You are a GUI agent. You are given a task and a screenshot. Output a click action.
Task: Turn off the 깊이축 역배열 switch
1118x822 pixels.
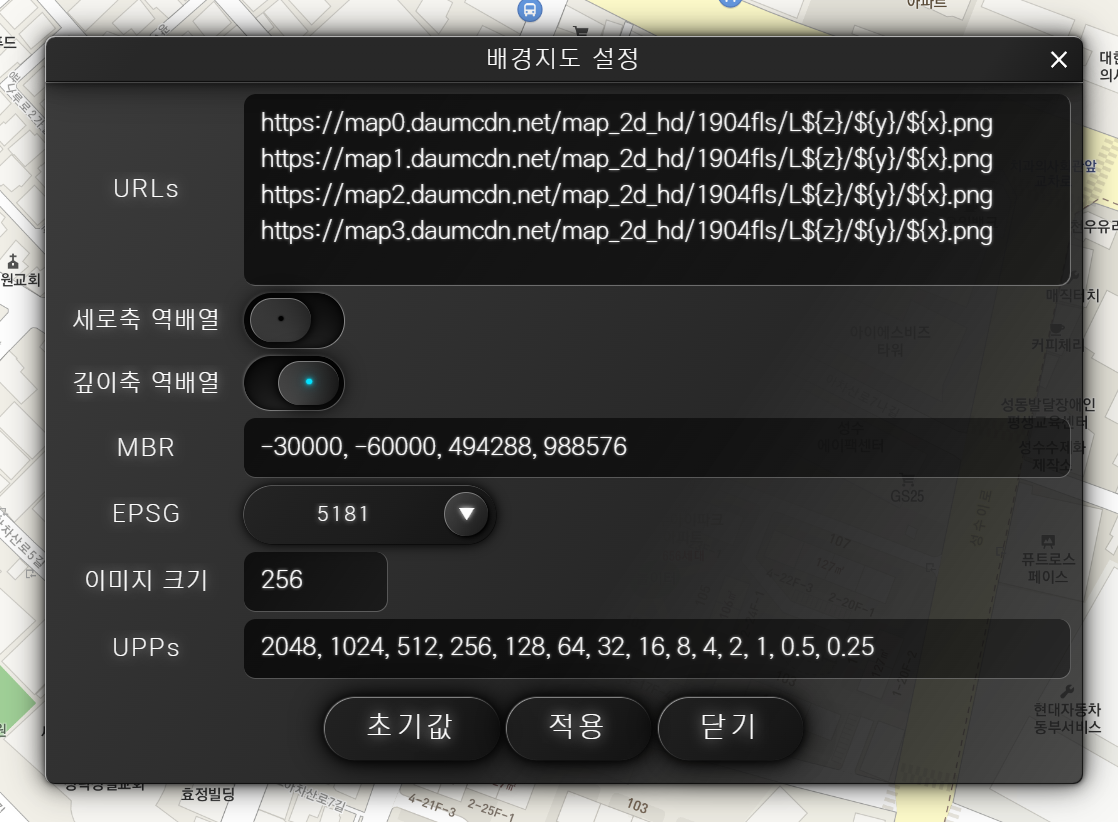pos(294,383)
